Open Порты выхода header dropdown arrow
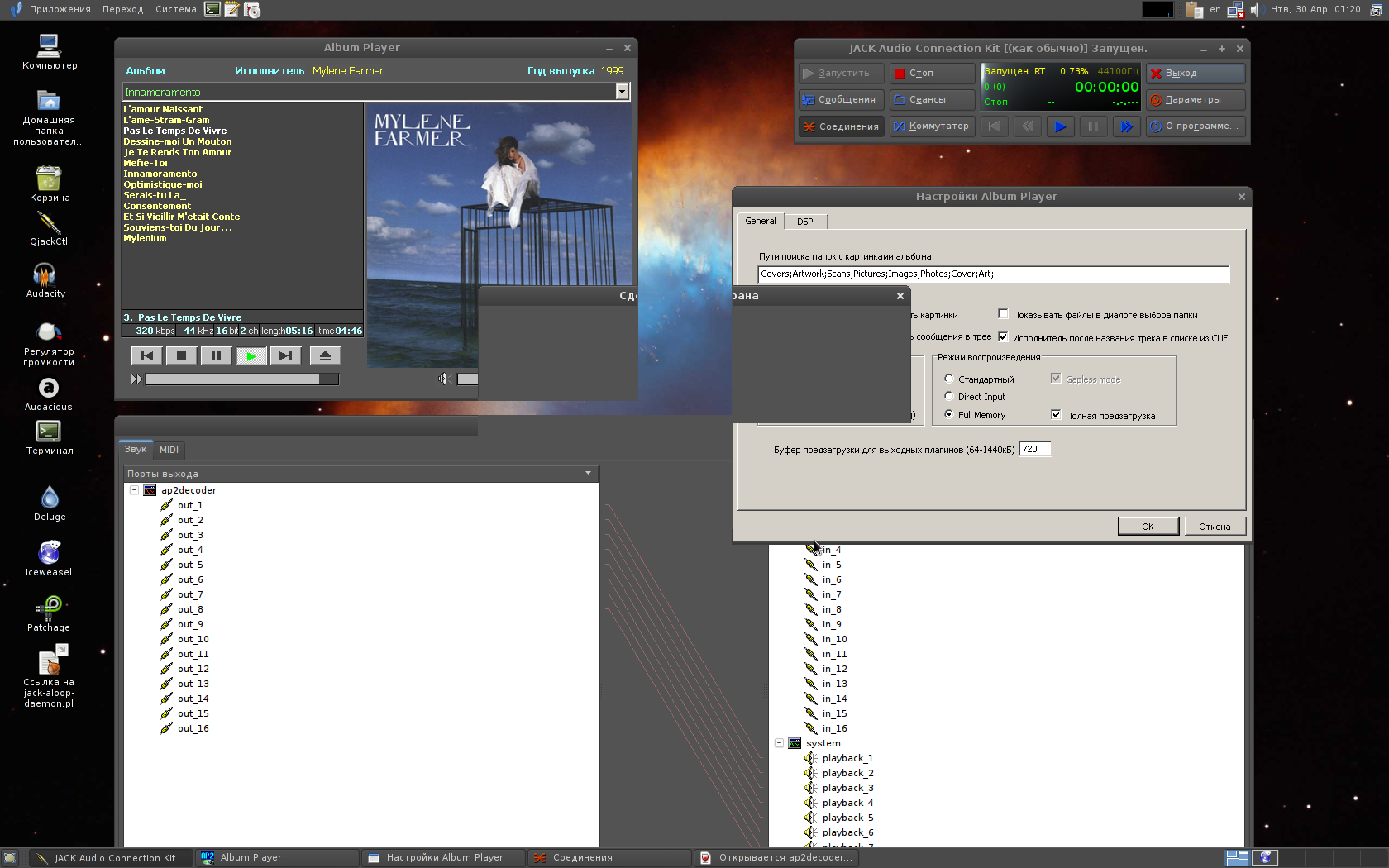The height and width of the screenshot is (868, 1389). coord(589,474)
